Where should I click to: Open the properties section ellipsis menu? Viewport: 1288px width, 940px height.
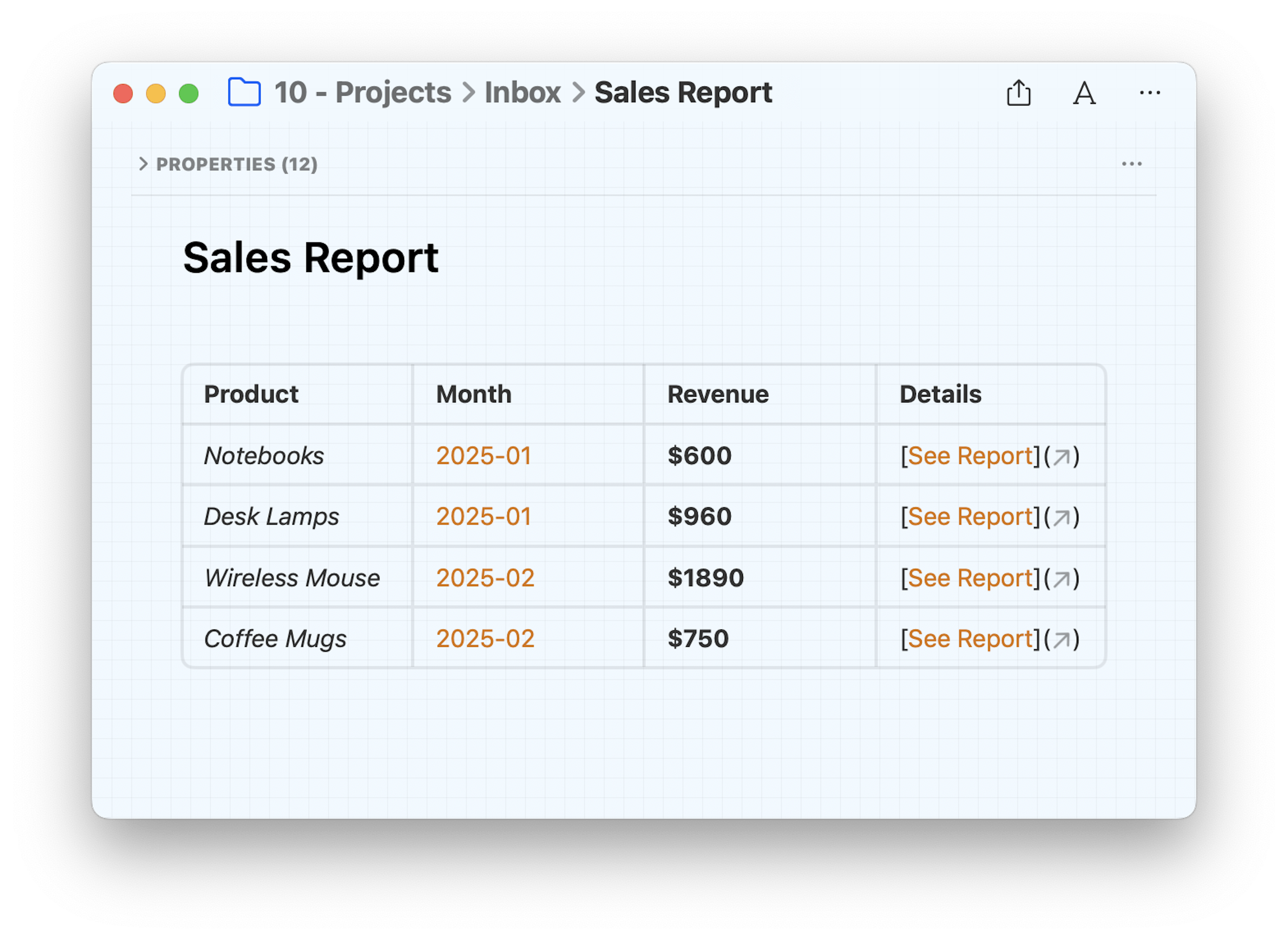(1131, 164)
